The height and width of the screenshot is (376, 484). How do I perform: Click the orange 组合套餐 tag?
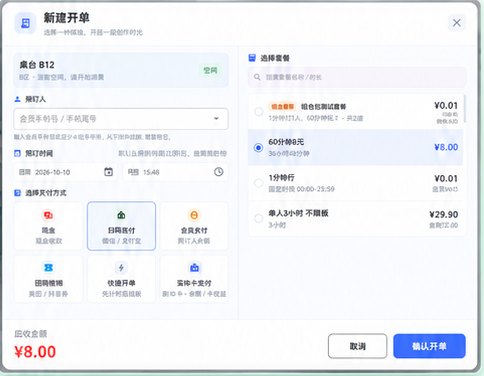point(282,107)
